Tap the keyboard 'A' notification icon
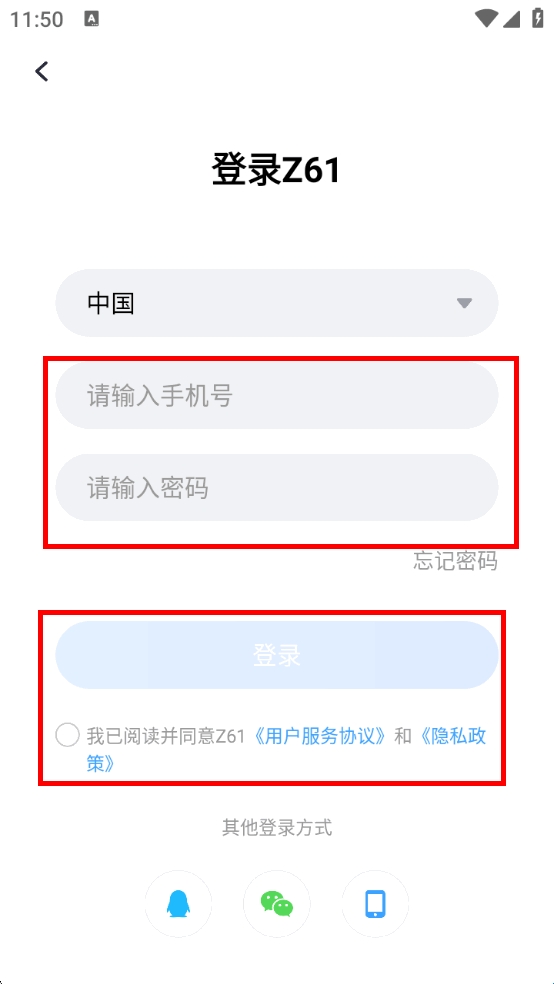 (92, 19)
